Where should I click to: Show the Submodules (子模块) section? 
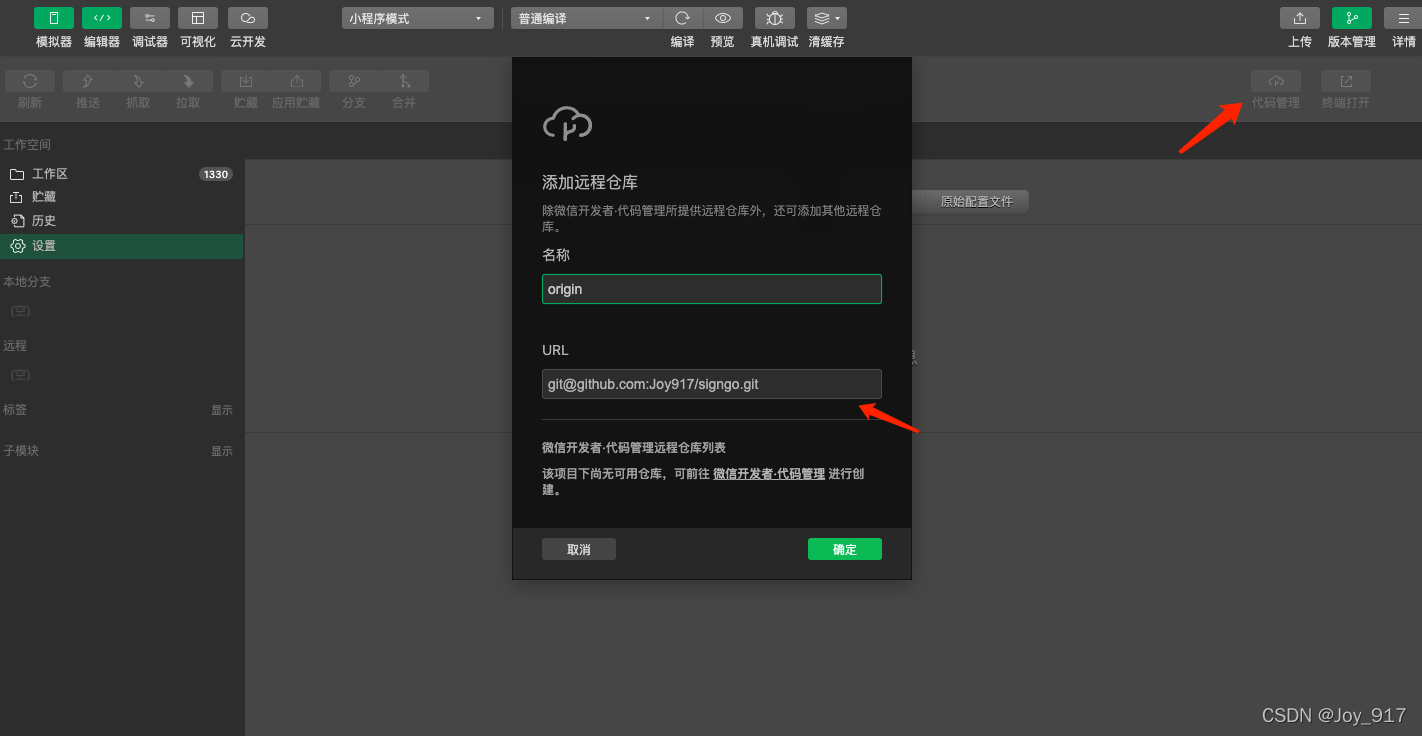[221, 451]
